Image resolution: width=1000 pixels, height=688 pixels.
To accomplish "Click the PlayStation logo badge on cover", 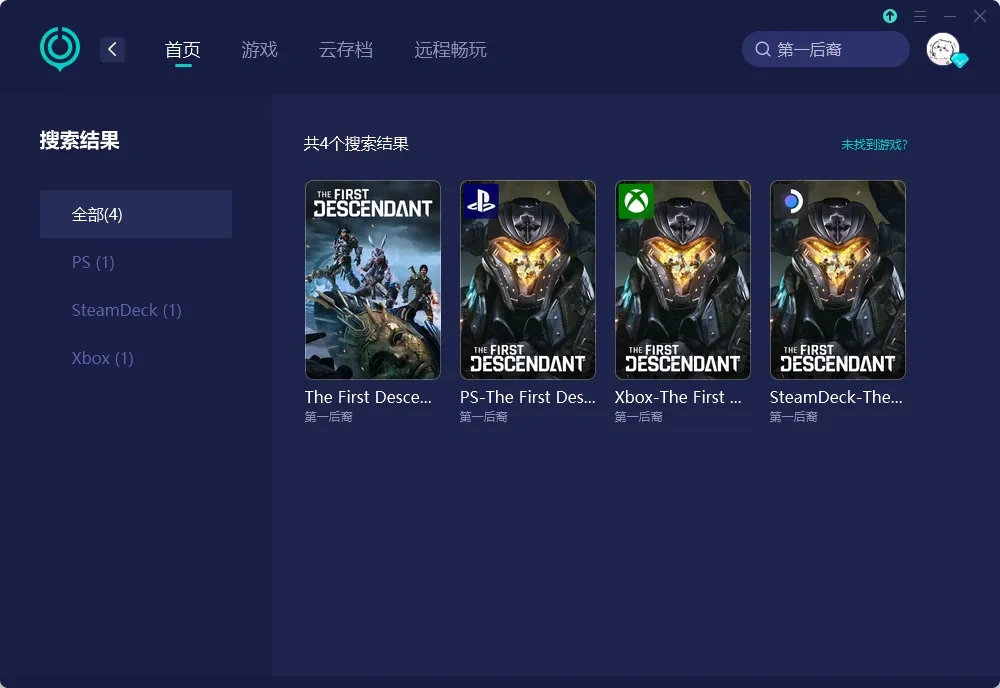I will click(481, 201).
